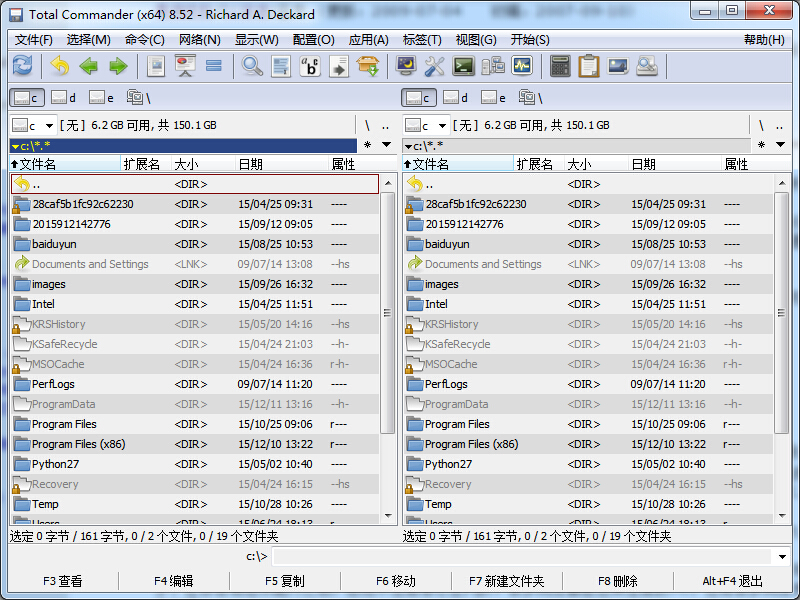
Task: Launch the calculator from the toolbar
Action: click(x=560, y=65)
